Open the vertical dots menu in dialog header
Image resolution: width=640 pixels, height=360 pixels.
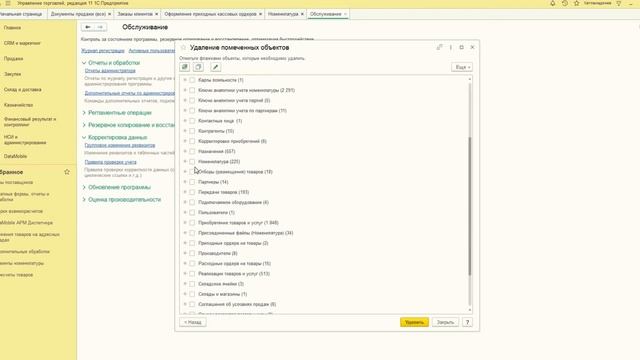451,47
